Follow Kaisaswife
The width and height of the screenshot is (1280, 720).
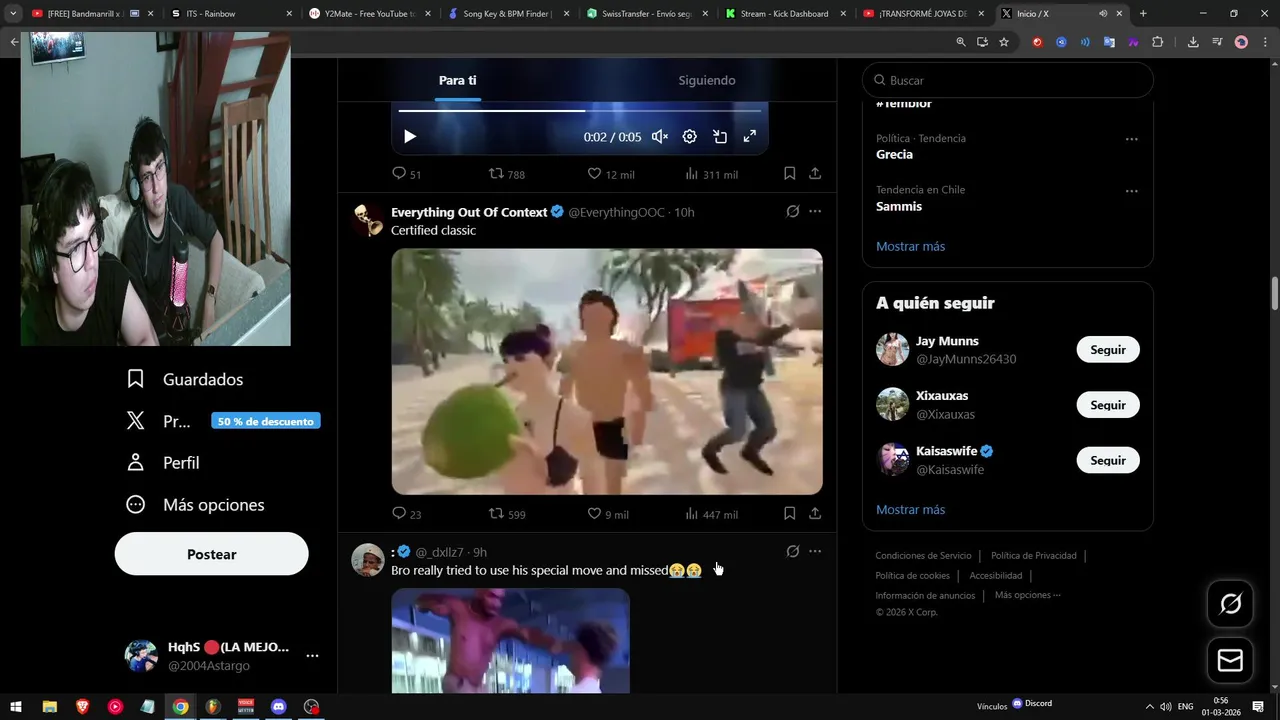coord(1108,460)
